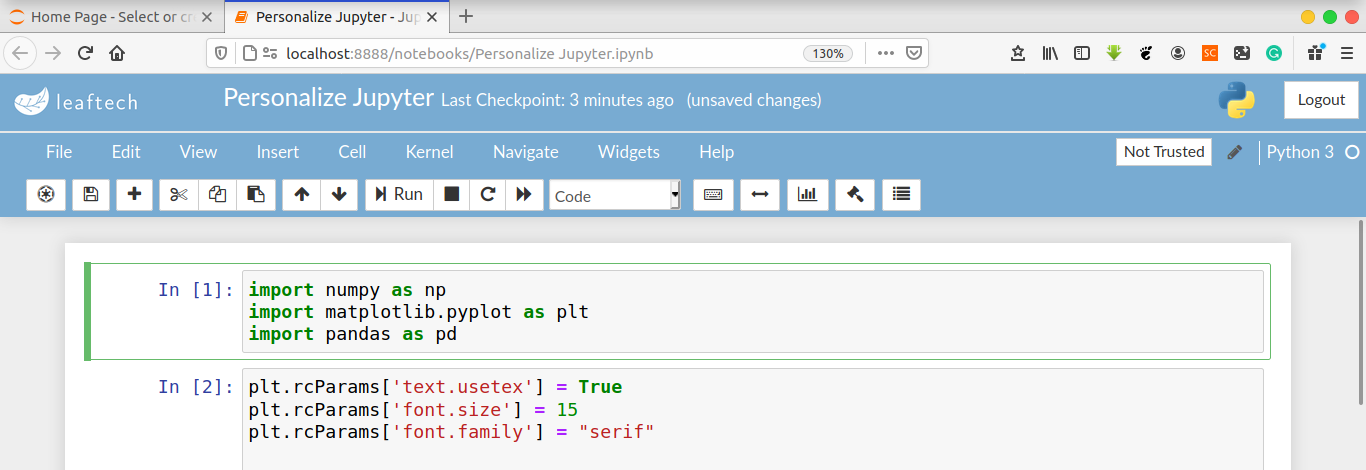Restart kernel and rerun all cells (fast-forward icon)

(x=524, y=195)
